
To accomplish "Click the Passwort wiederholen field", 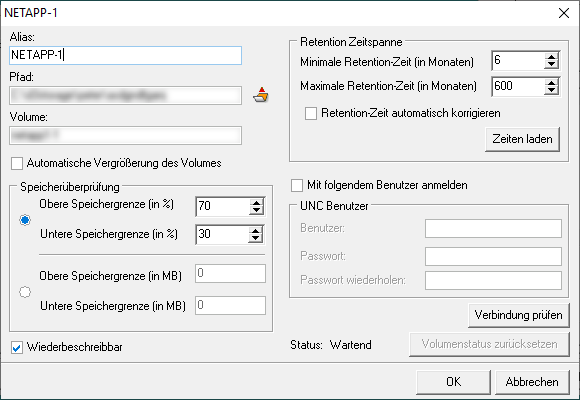I will 493,280.
